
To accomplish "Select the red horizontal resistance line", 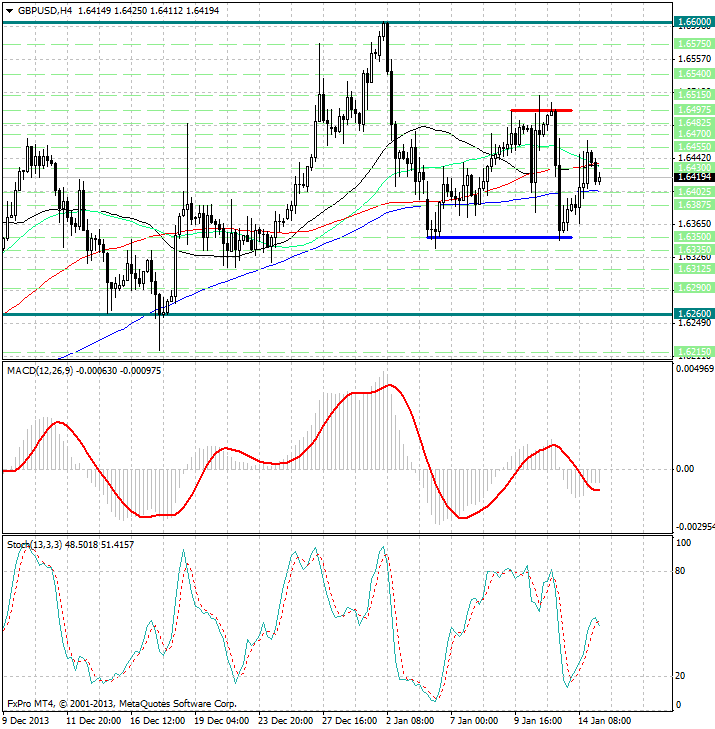I will point(541,110).
